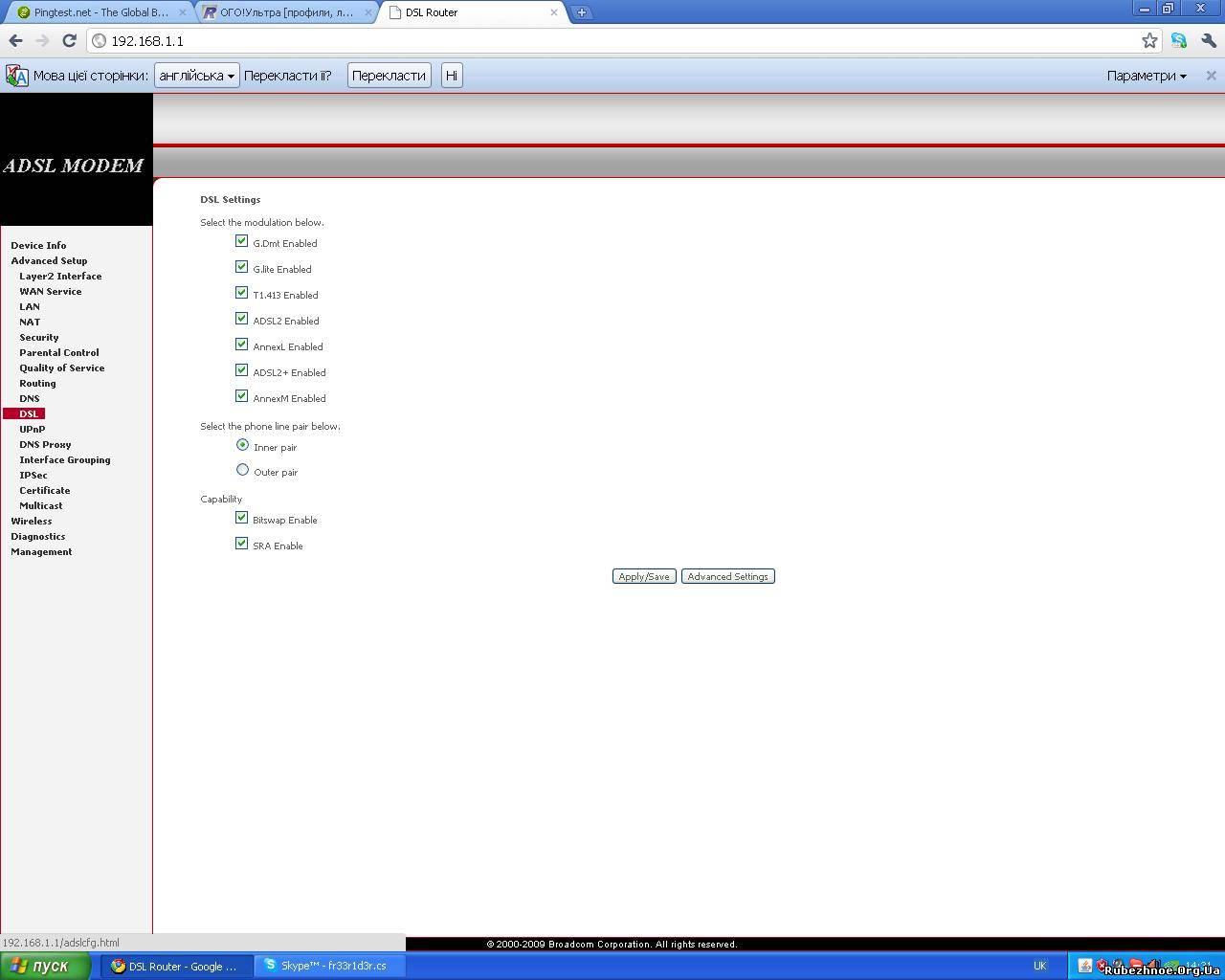Open Layer2 Interface menu item
Image resolution: width=1225 pixels, height=980 pixels.
pyautogui.click(x=60, y=276)
